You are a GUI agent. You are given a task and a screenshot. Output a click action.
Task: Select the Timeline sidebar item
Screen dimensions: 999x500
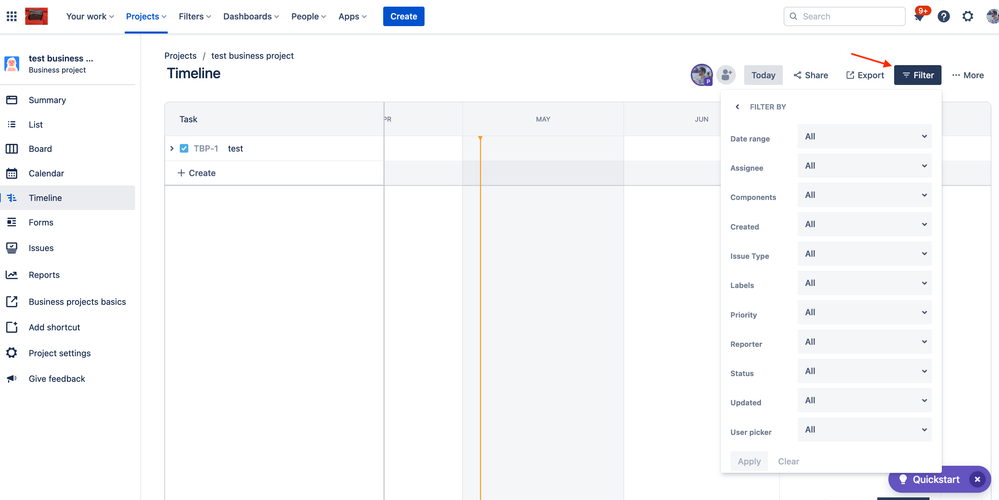[x=68, y=198]
